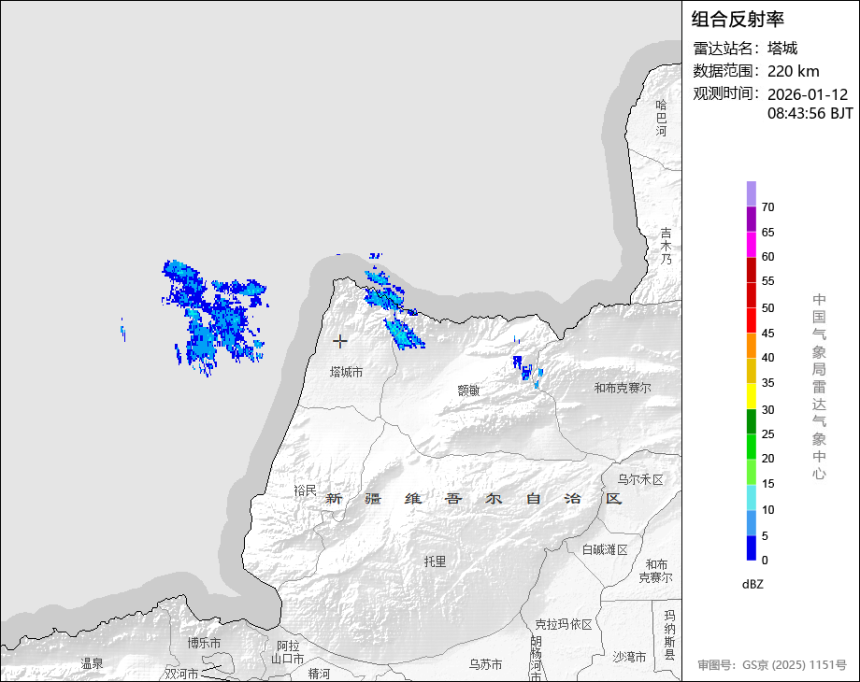Viewport: 860px width, 682px height.
Task: Click the 哈巴河 map label
Action: click(661, 118)
